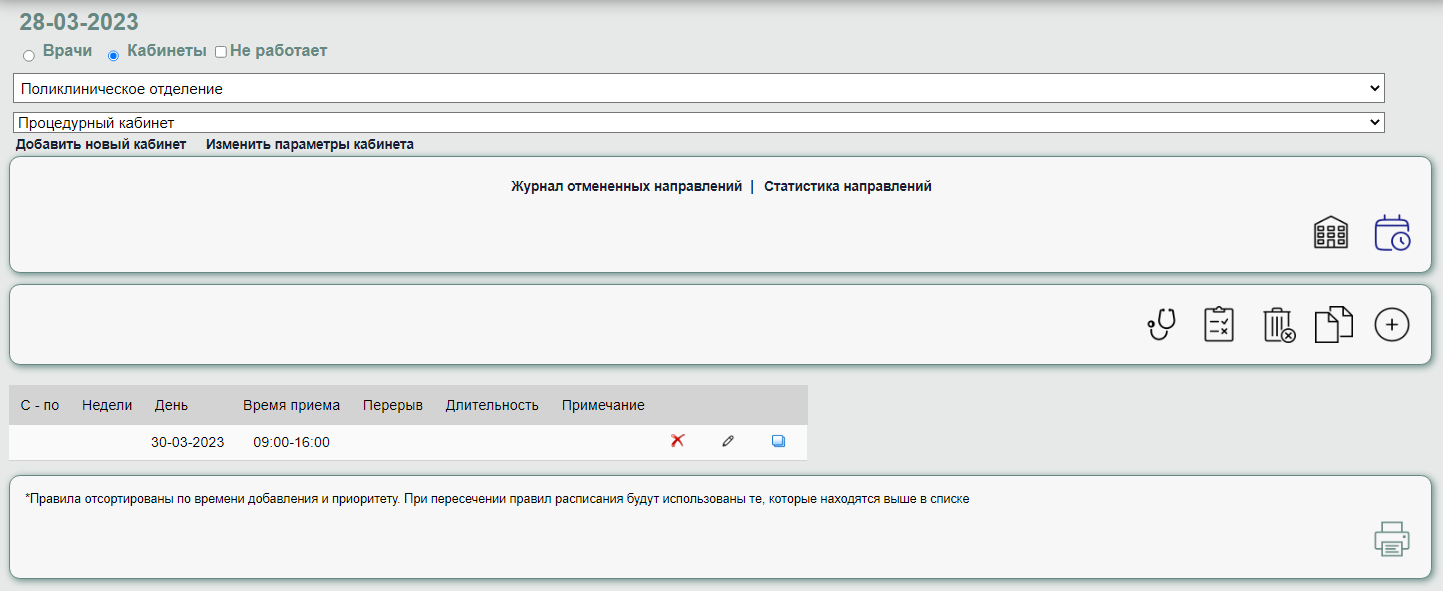Screen dimensions: 1443x591
Task: Click the printer icon
Action: tap(1391, 538)
